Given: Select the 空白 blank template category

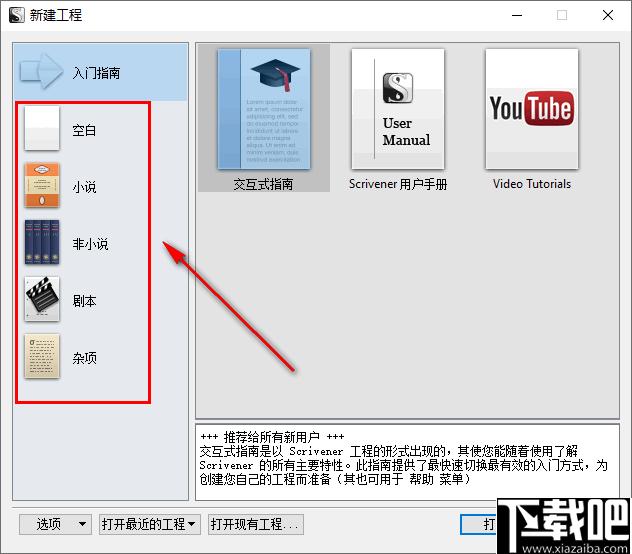Looking at the screenshot, I should click(100, 129).
